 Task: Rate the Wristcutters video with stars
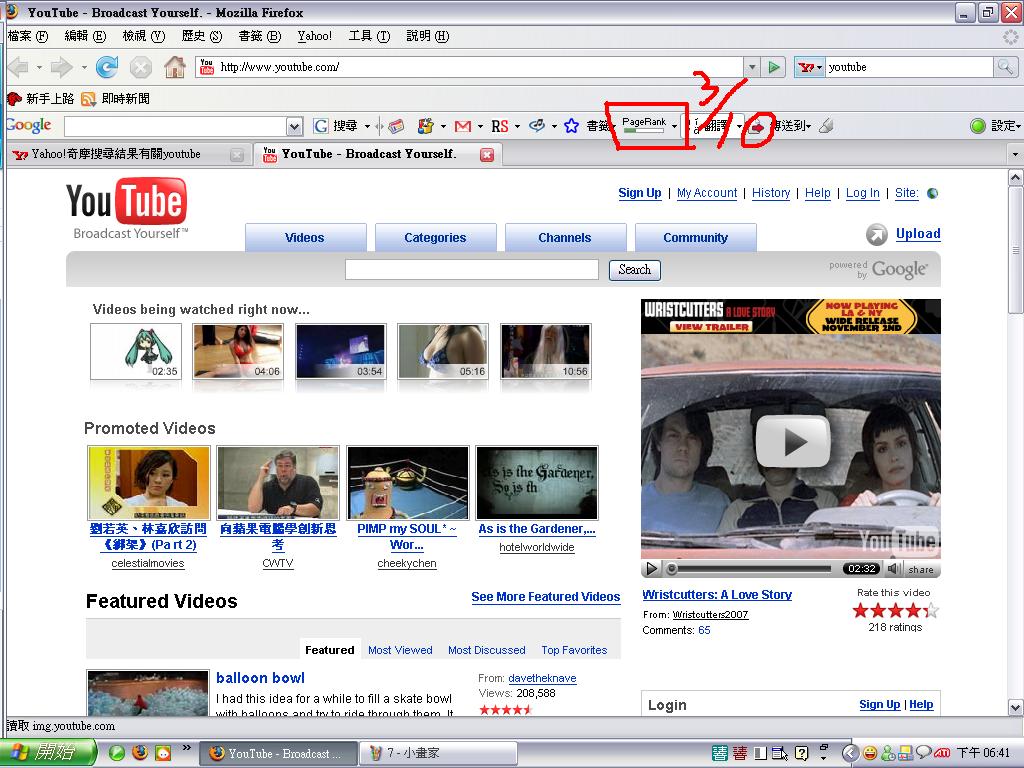click(896, 611)
